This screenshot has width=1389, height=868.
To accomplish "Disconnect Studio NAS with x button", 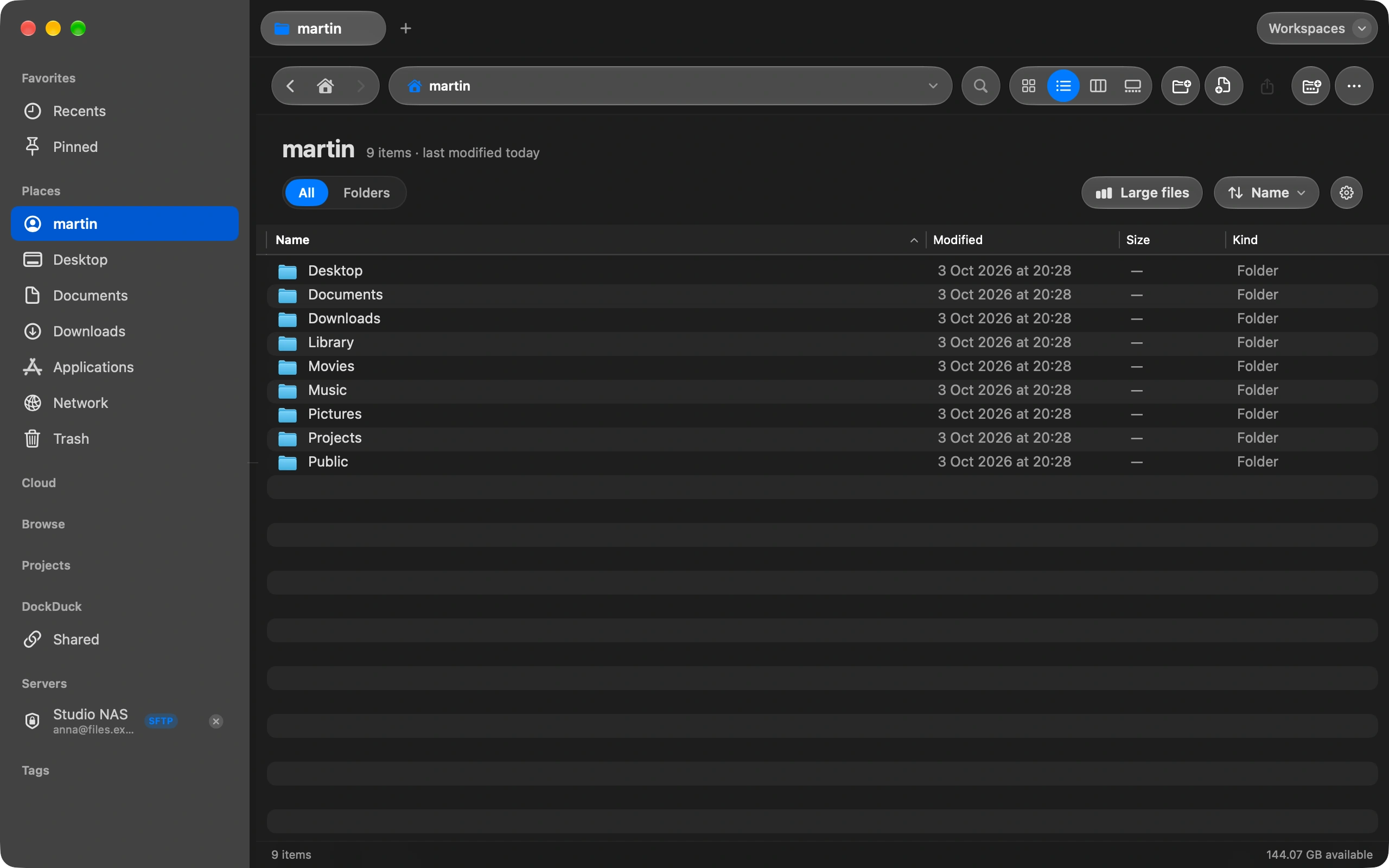I will pyautogui.click(x=216, y=722).
